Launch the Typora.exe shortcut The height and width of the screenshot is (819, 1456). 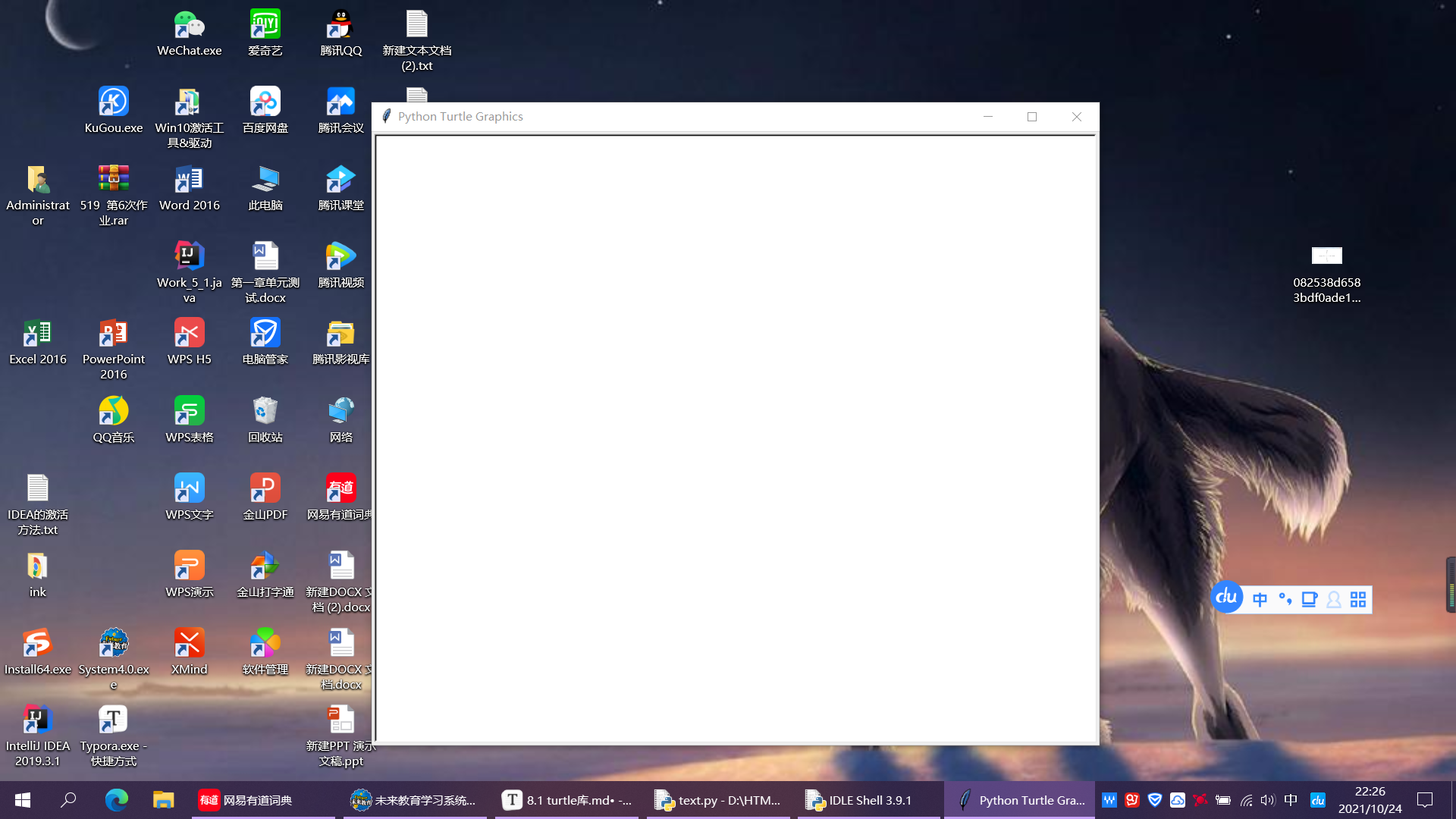click(x=113, y=736)
